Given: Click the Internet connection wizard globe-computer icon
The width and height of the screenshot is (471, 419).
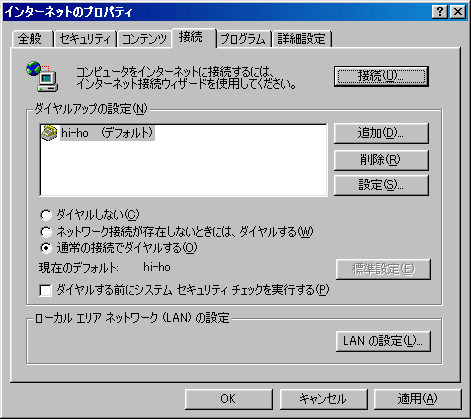Looking at the screenshot, I should click(x=42, y=76).
